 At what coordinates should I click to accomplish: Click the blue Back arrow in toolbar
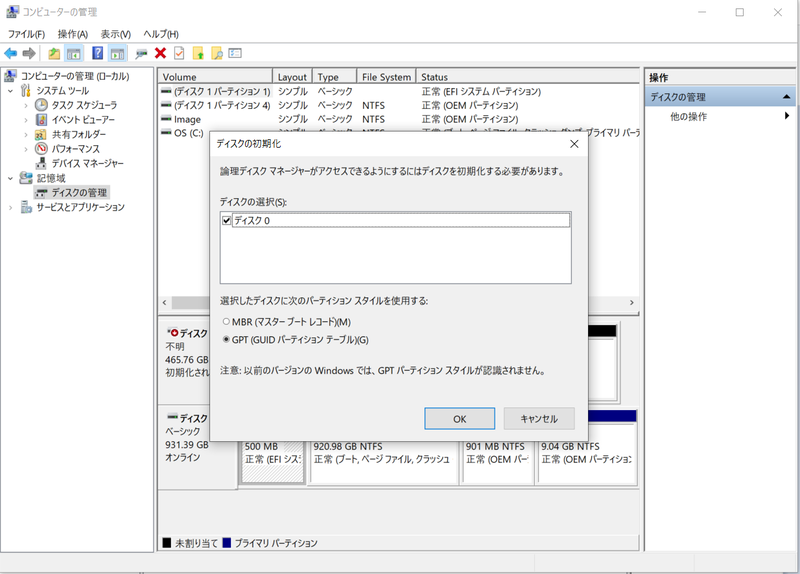pyautogui.click(x=10, y=53)
